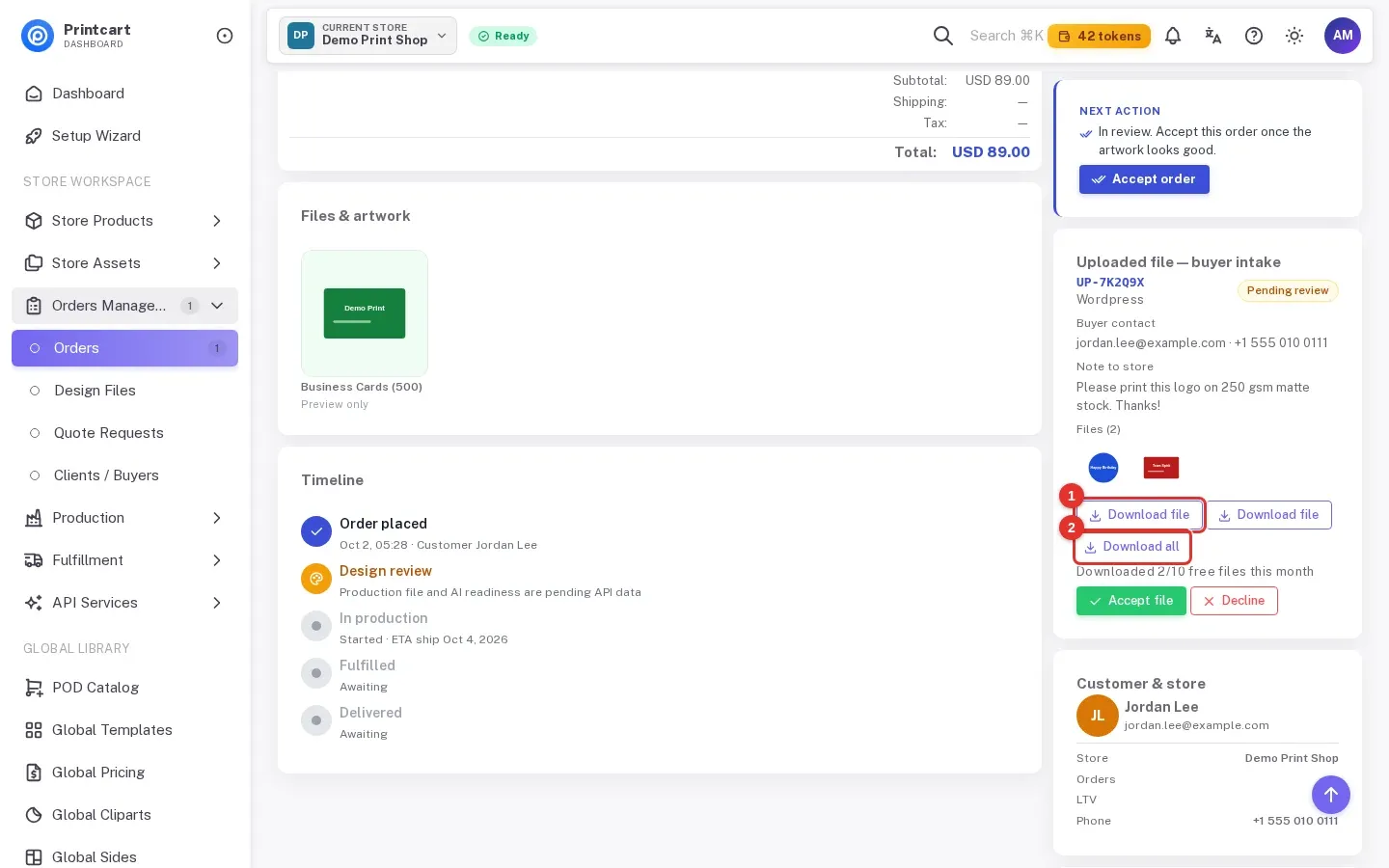Open the help question mark icon

(1254, 36)
